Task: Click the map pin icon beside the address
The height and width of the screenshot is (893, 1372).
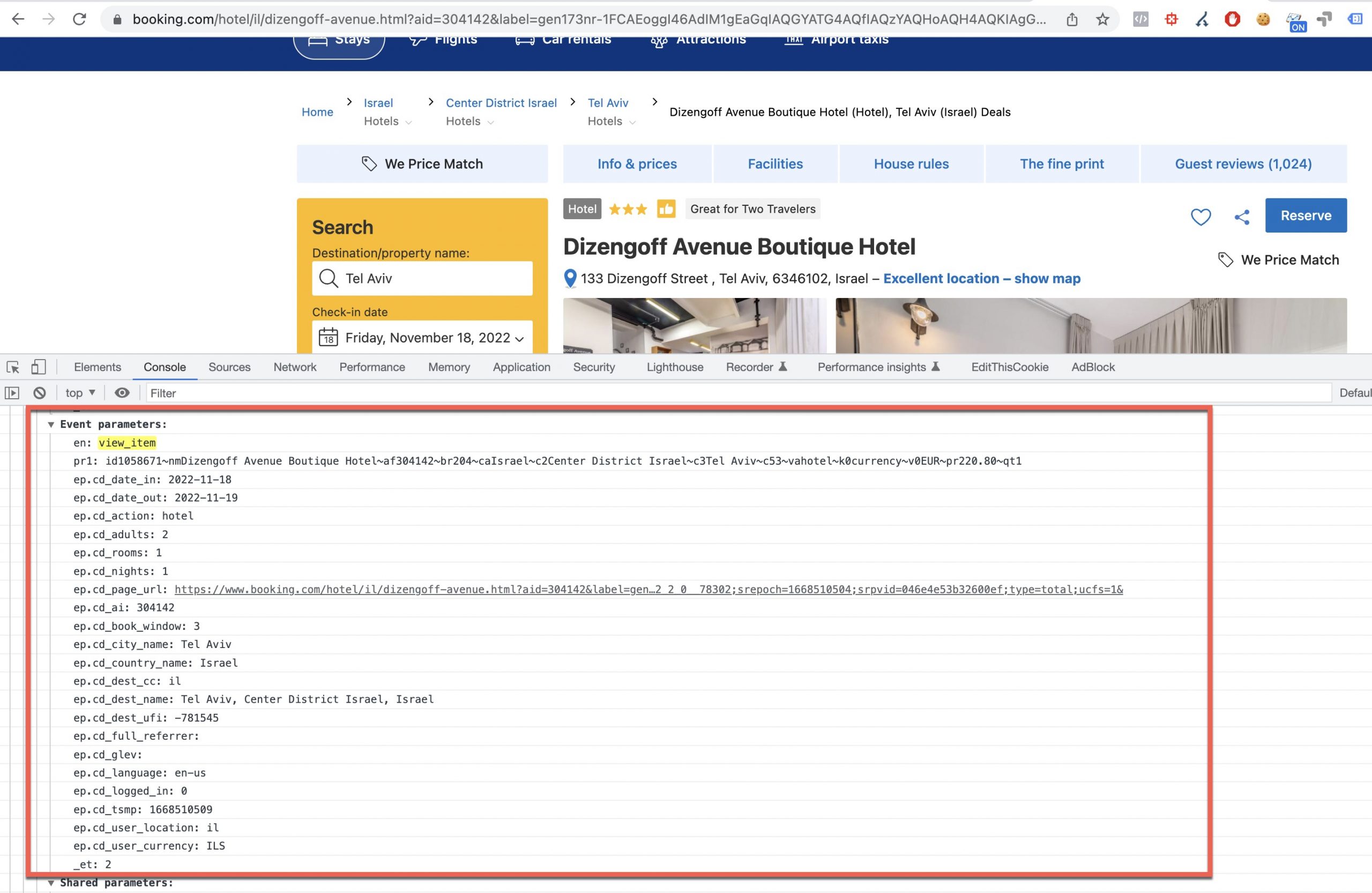Action: pyautogui.click(x=570, y=278)
